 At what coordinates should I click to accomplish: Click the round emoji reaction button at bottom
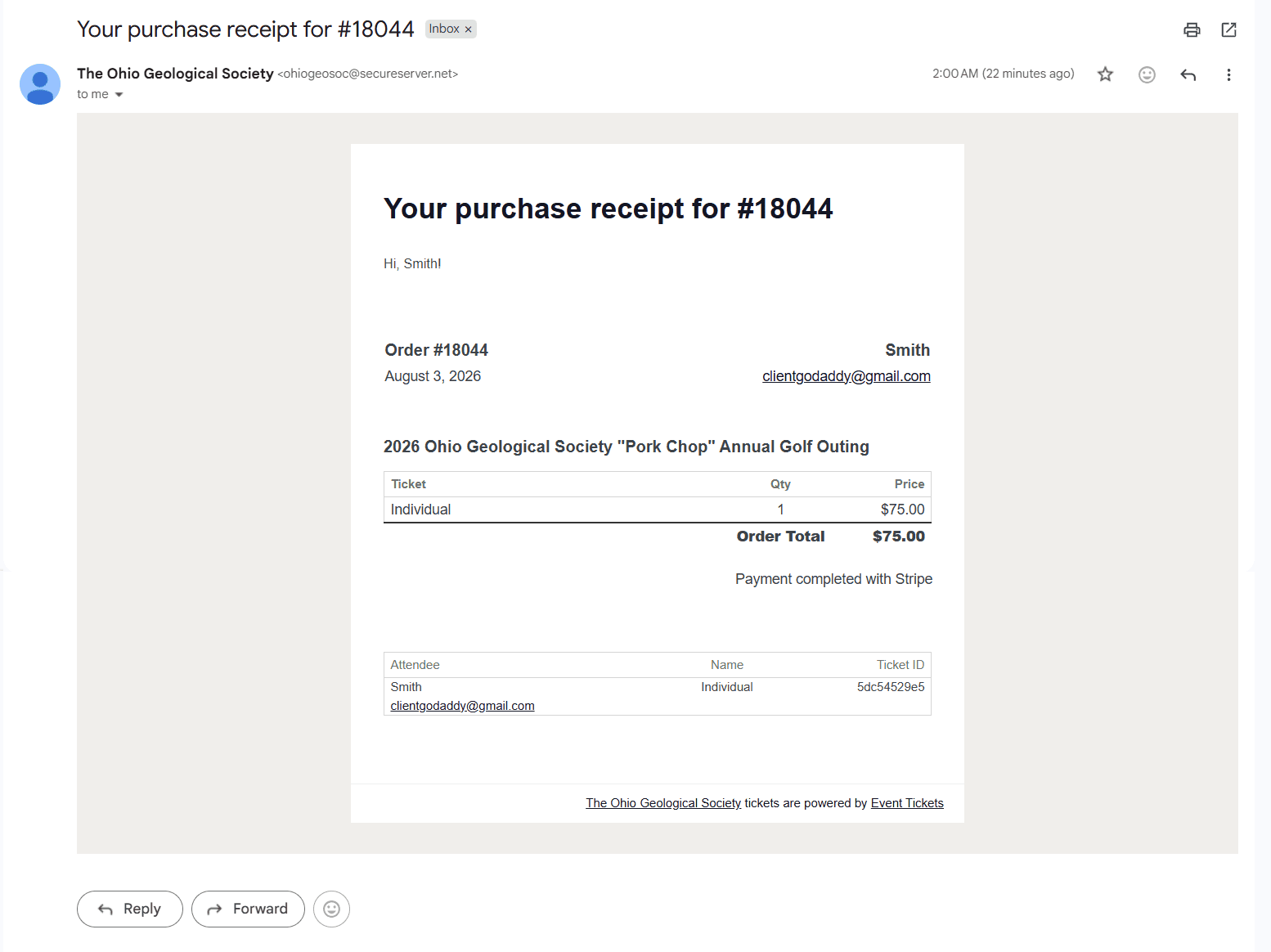coord(331,909)
